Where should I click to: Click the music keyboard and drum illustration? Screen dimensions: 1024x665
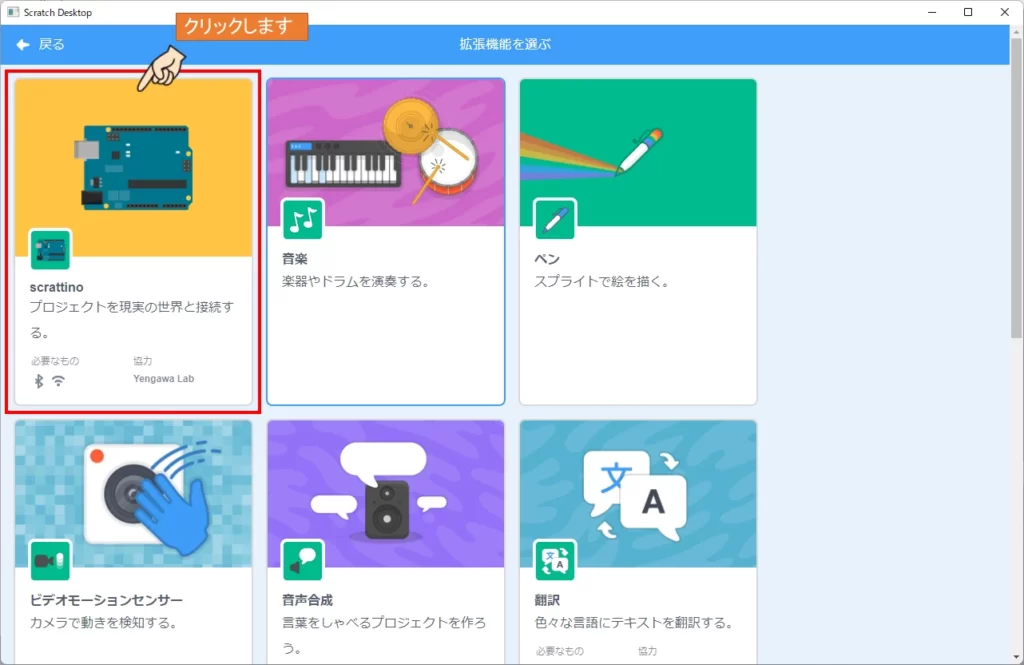coord(385,152)
